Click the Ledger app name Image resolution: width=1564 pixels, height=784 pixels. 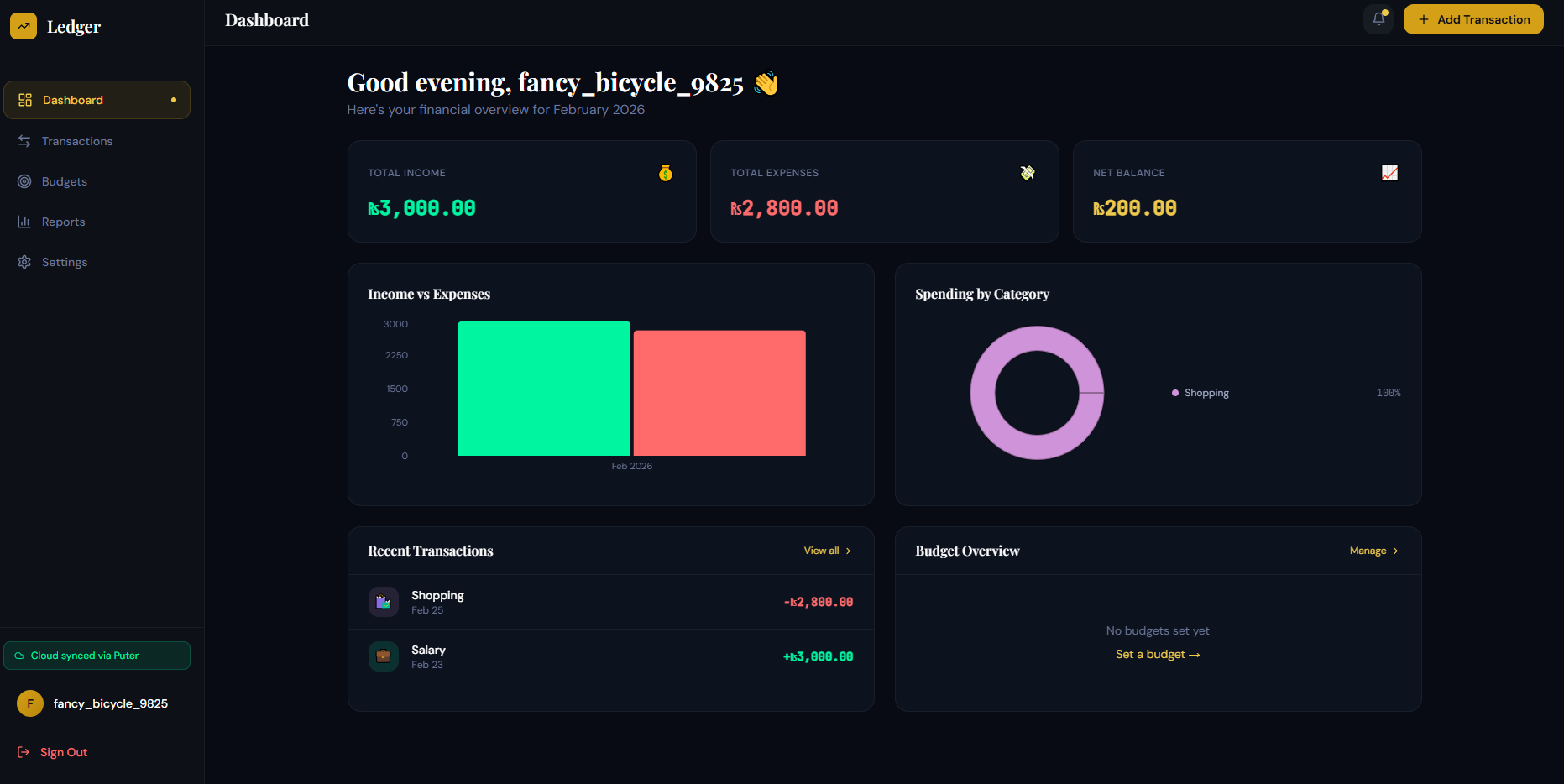pyautogui.click(x=74, y=27)
